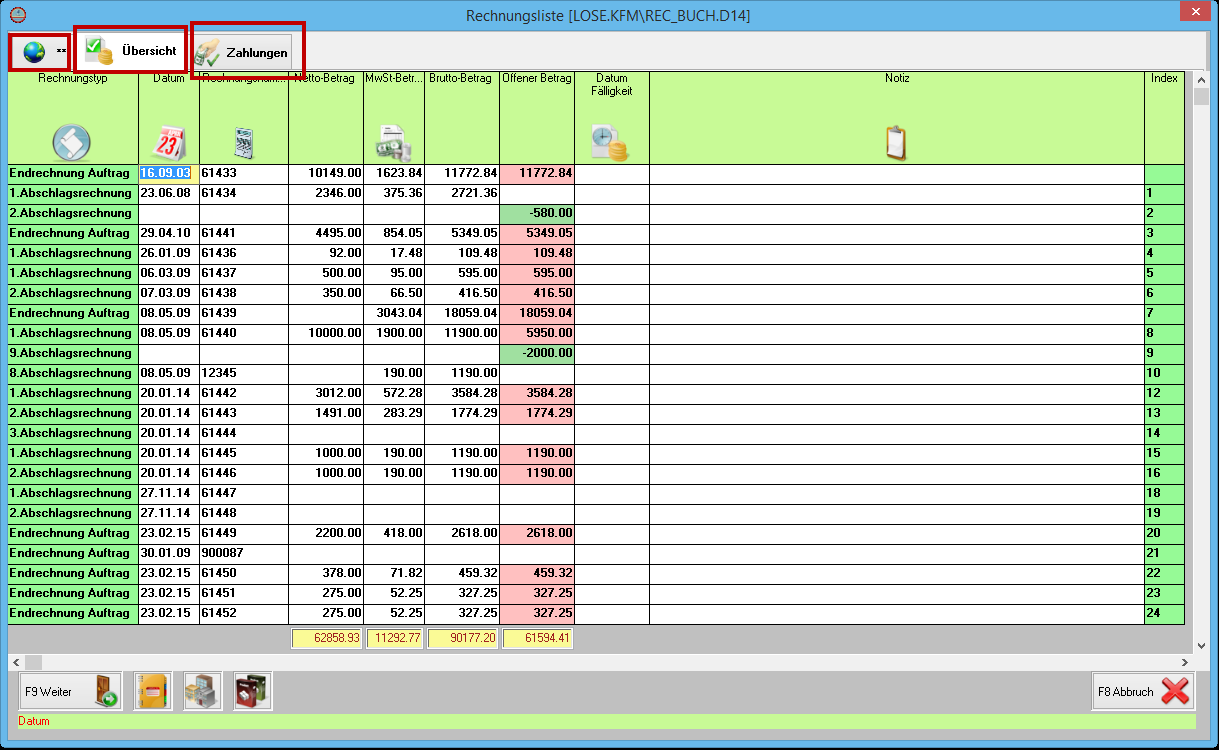1219x750 pixels.
Task: Click invoice number 900087 cell
Action: [x=244, y=553]
